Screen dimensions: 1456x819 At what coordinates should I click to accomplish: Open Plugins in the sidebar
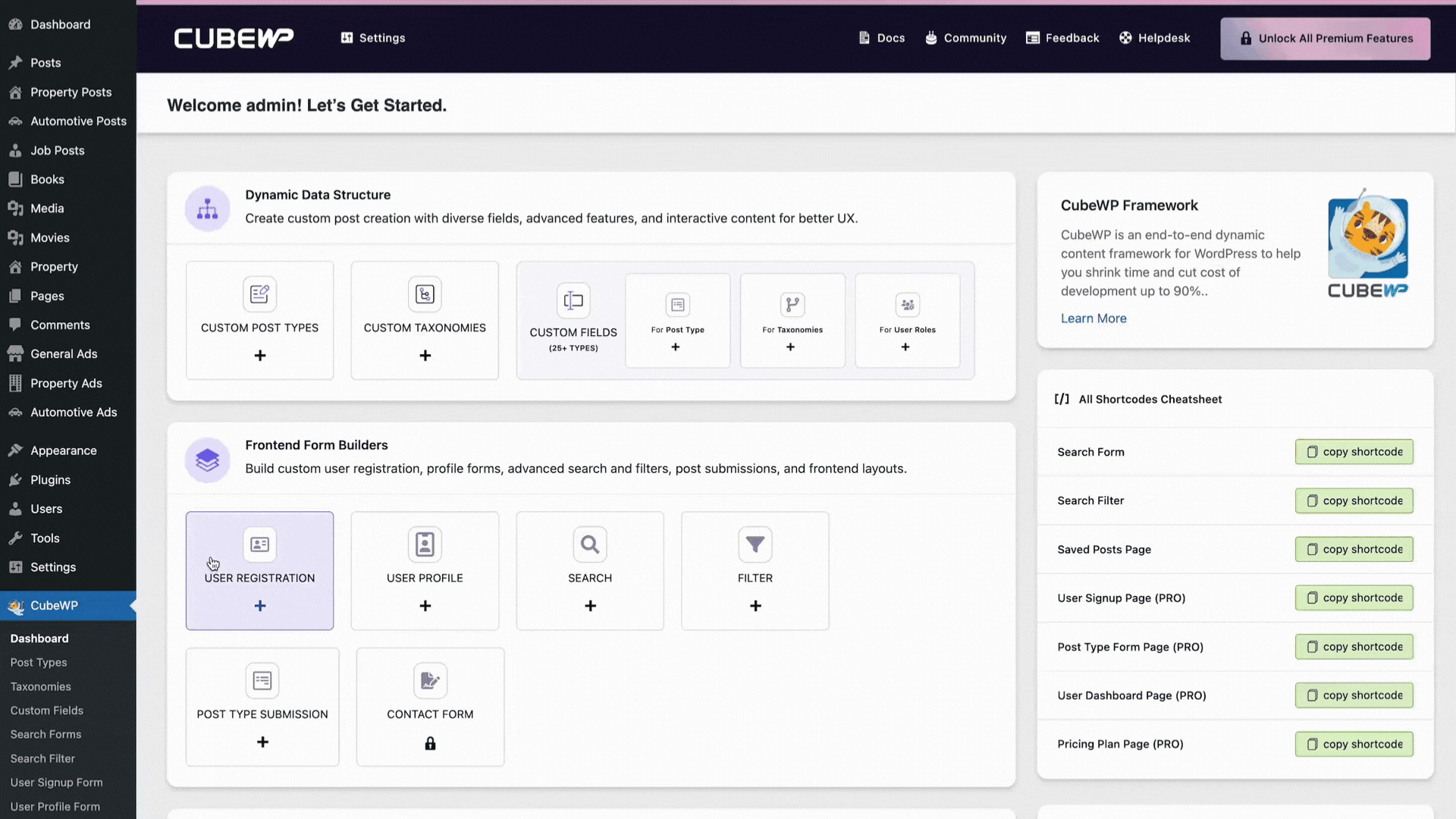click(68, 480)
